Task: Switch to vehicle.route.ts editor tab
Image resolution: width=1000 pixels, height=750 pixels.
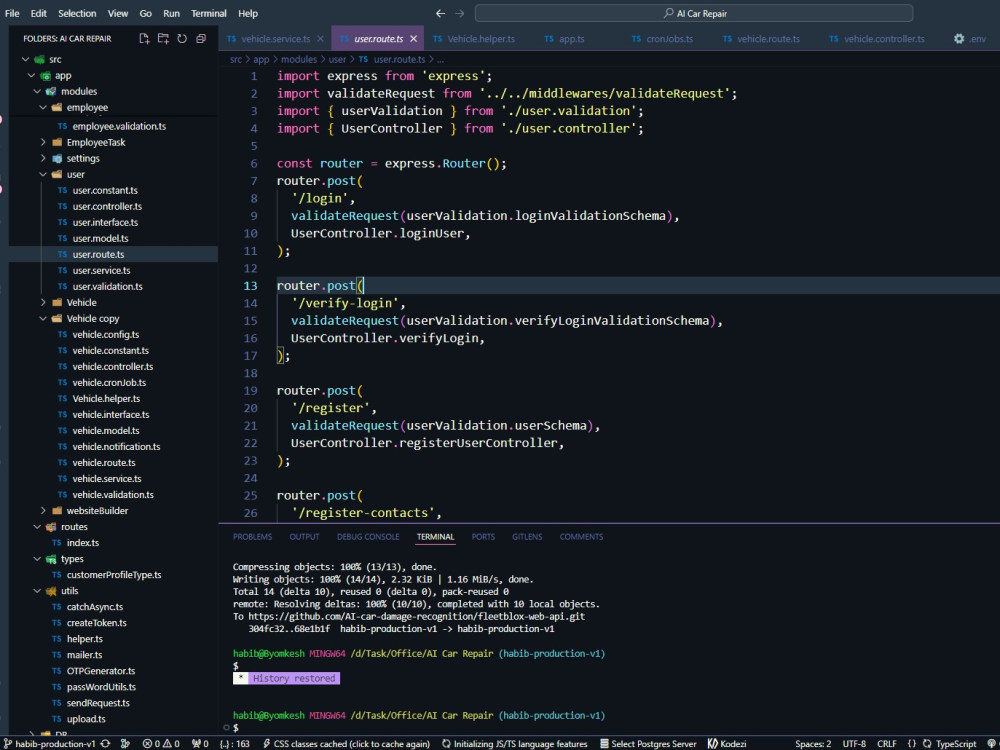Action: click(x=761, y=39)
